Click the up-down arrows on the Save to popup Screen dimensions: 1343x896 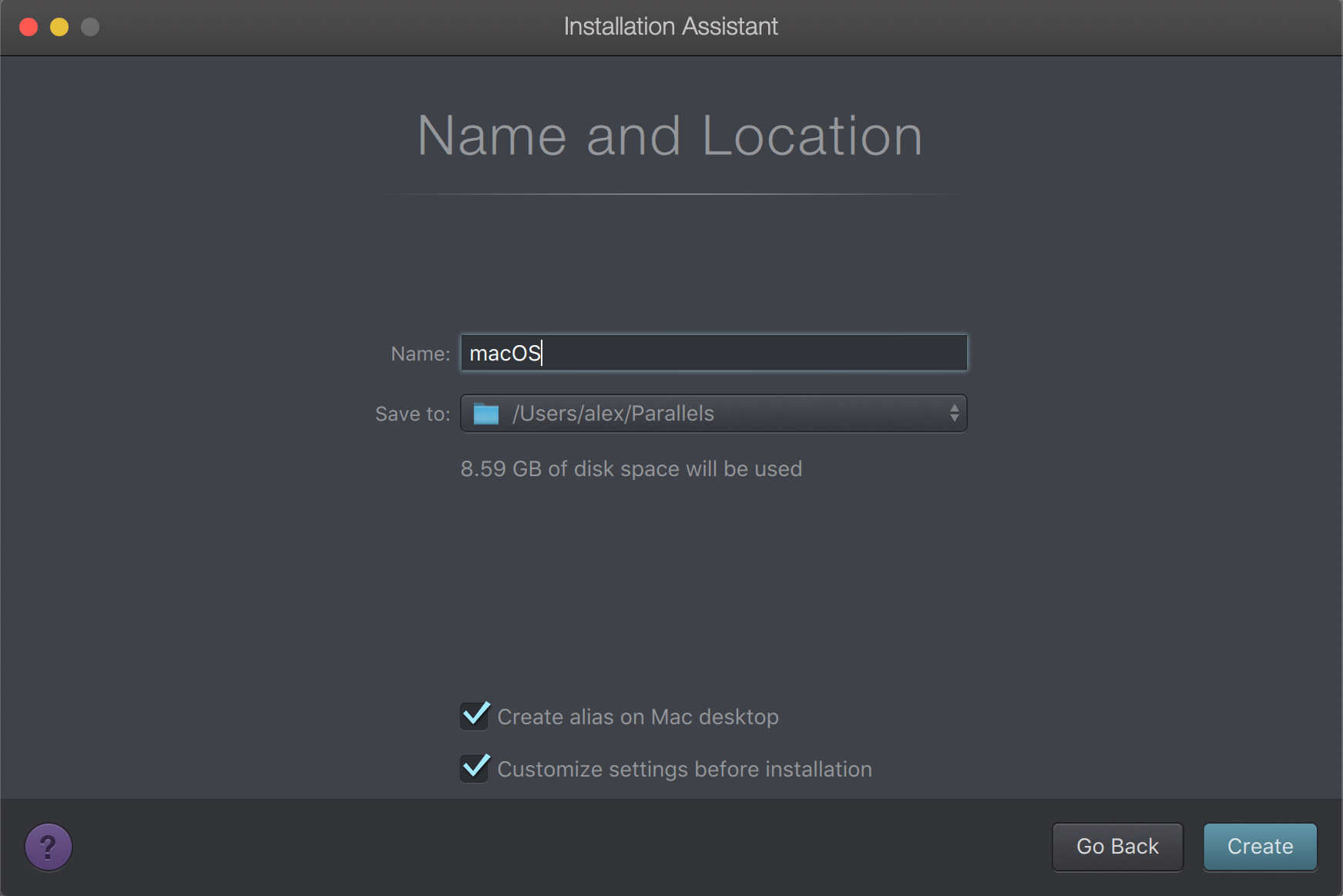pyautogui.click(x=954, y=414)
